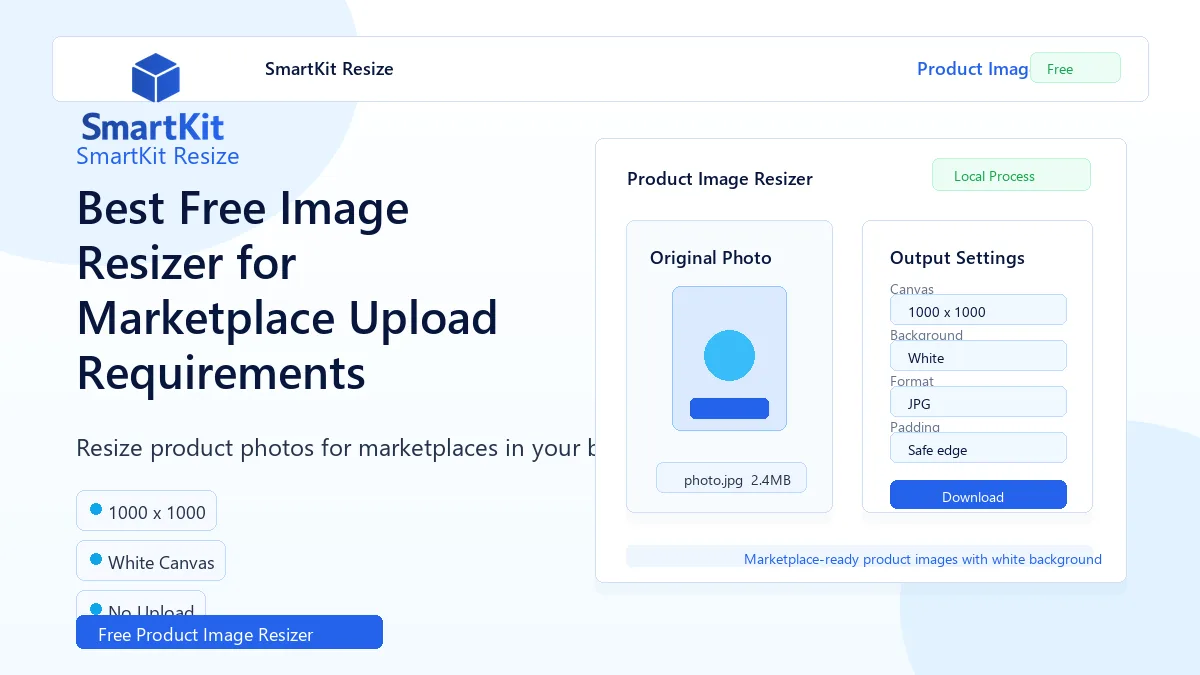Click the Output Settings heading

957,258
